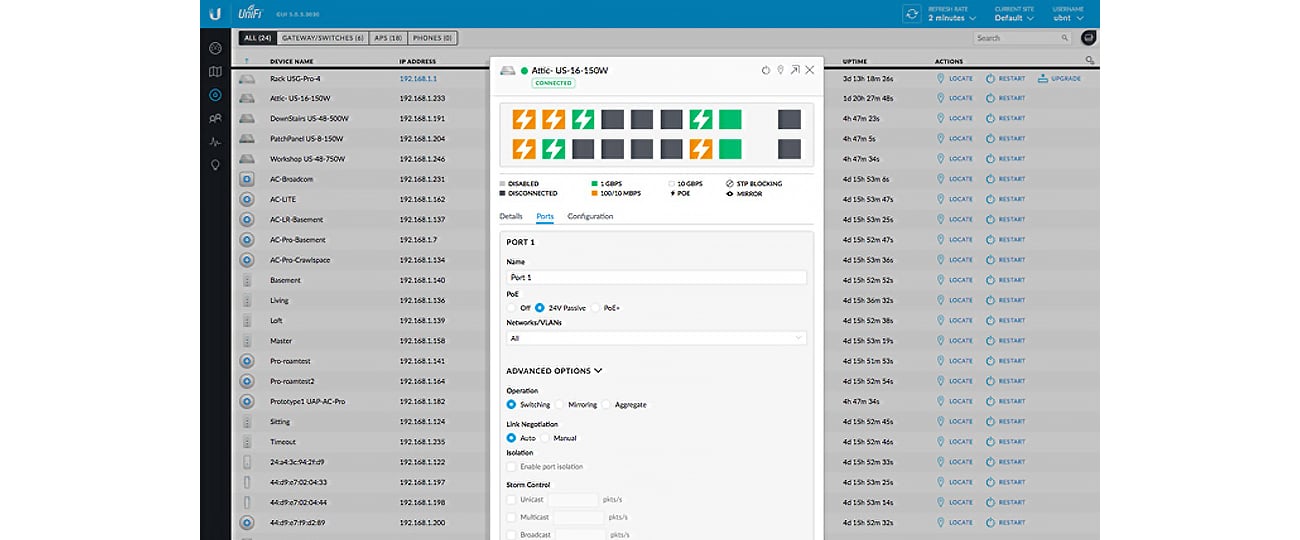The height and width of the screenshot is (540, 1300).
Task: Choose Mirroring operation
Action: pos(558,405)
